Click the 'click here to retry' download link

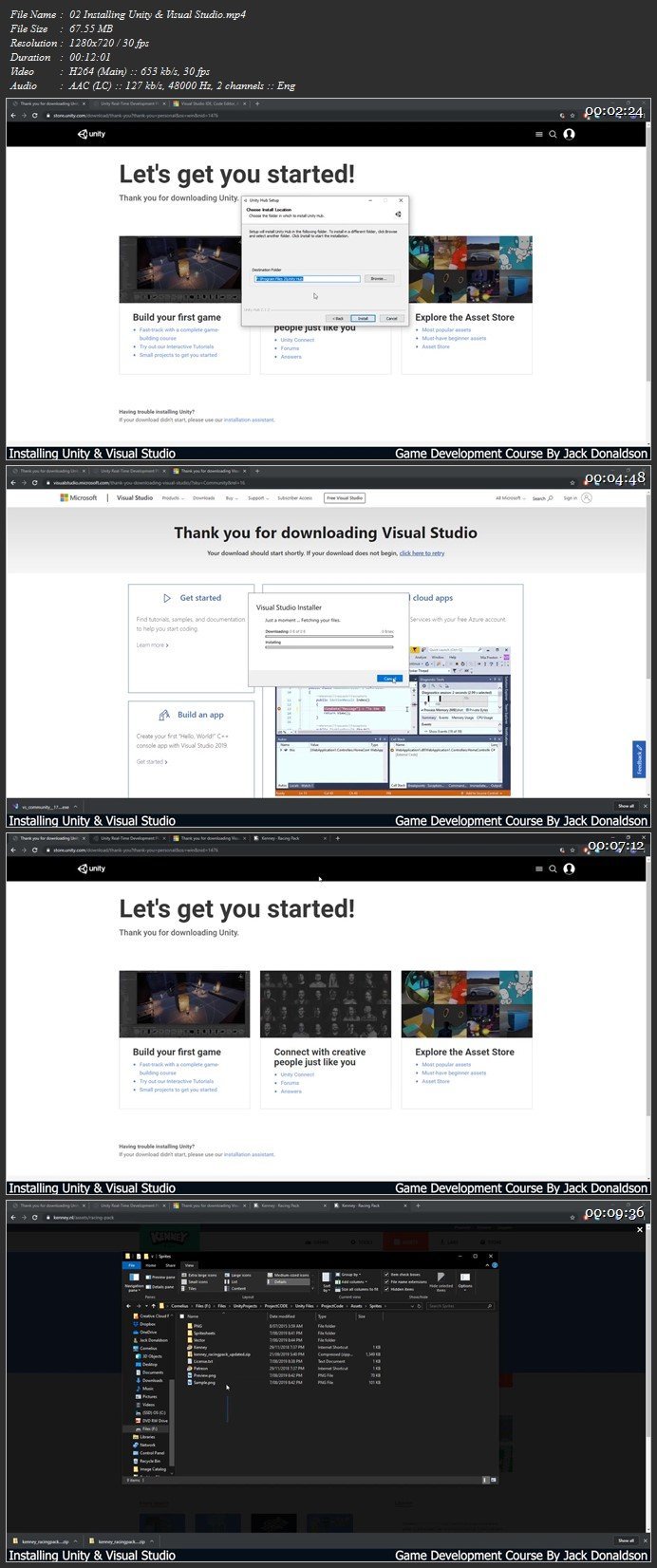(422, 553)
